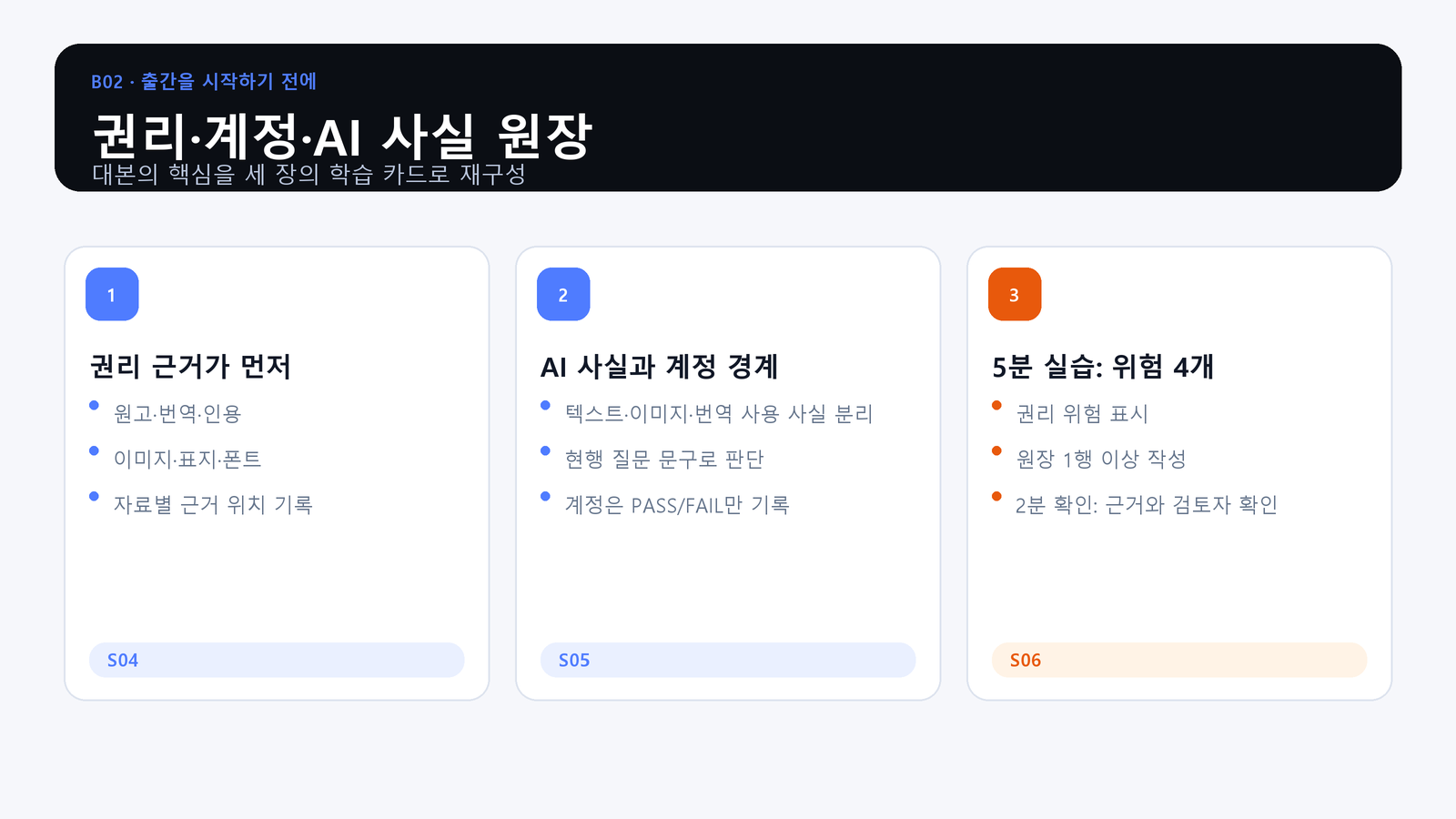Select the S04 tag pill
Viewport: 1456px width, 819px height.
[x=277, y=660]
